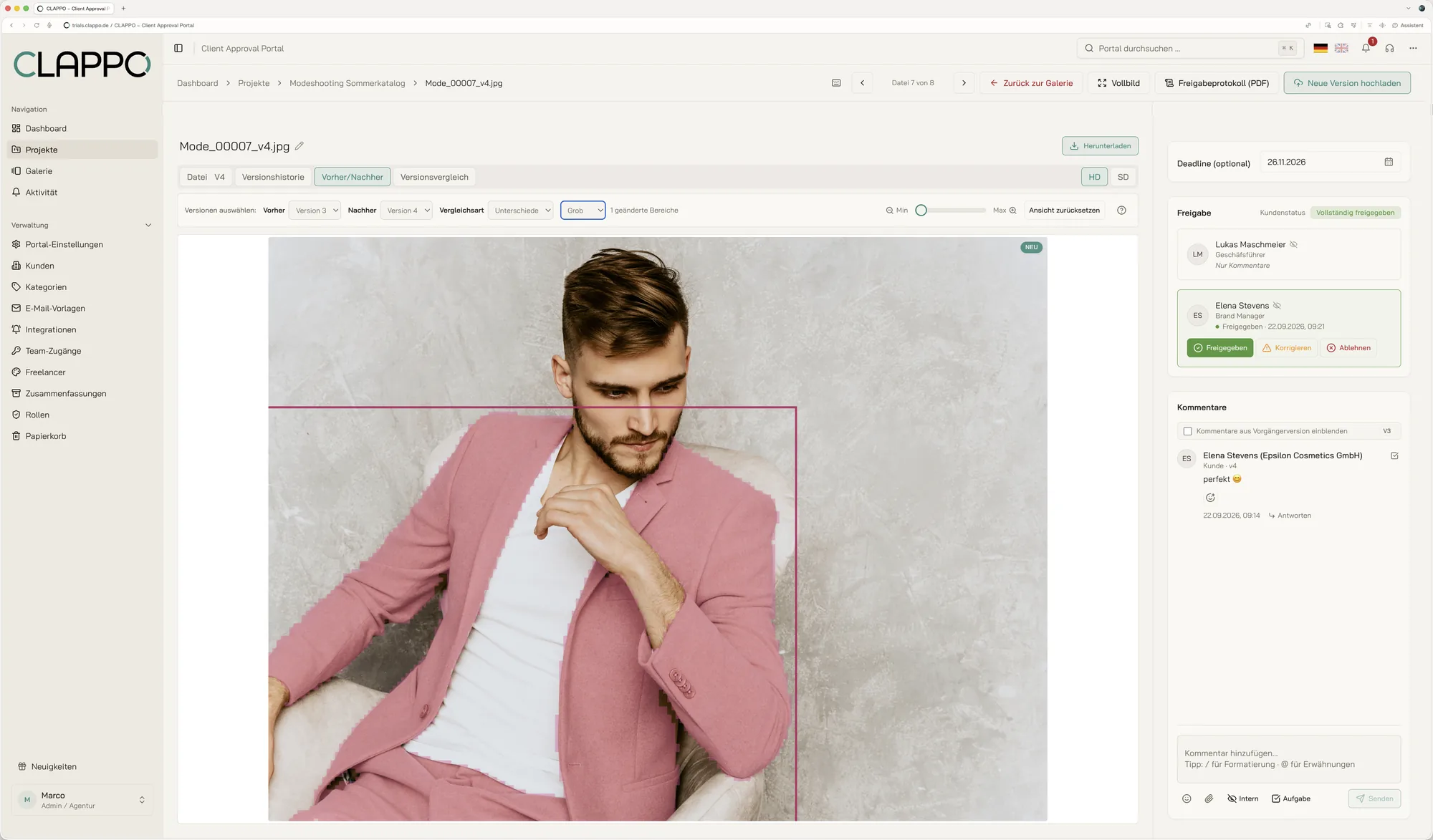Toggle Aufgabe option for comment
The height and width of the screenshot is (840, 1433).
tap(1291, 798)
